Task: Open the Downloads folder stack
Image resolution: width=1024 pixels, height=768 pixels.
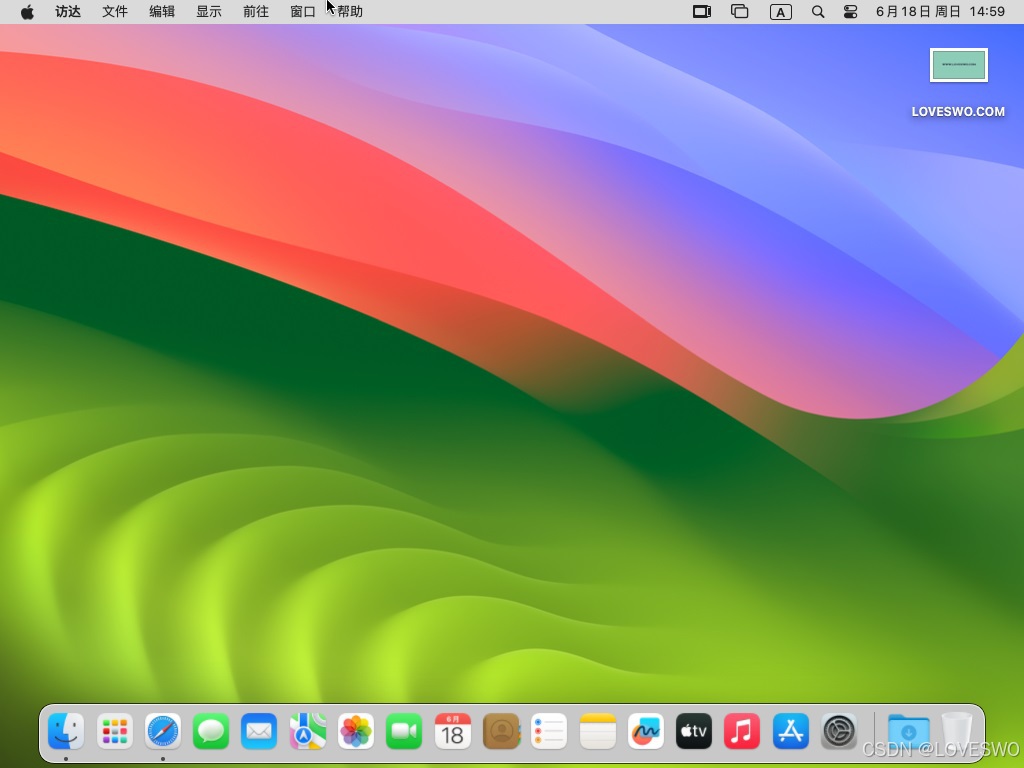Action: 908,731
